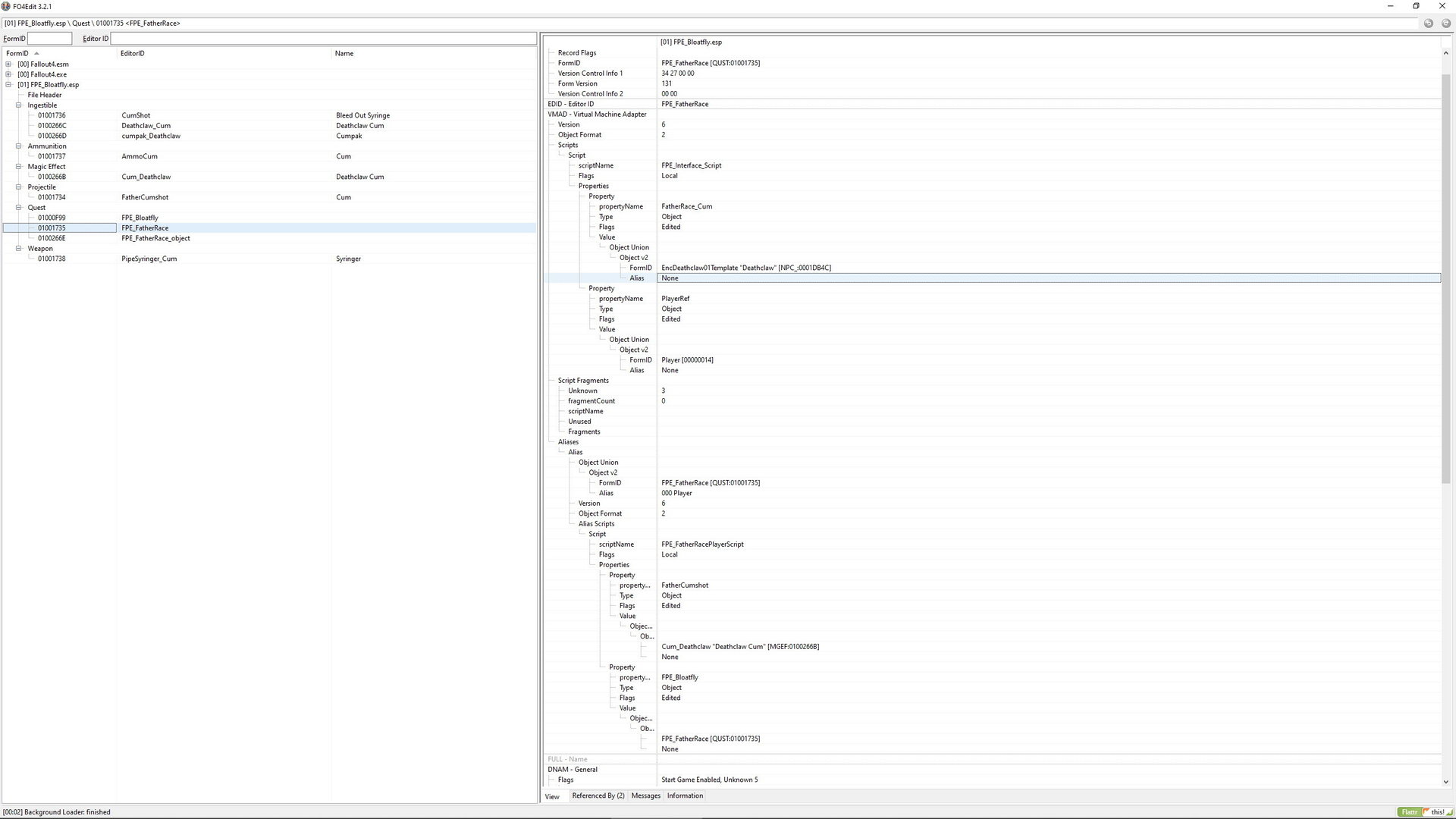1456x819 pixels.
Task: Click the 'Cum_Deathclaw "Deathclaw Cum"' MGEF value
Action: click(739, 647)
